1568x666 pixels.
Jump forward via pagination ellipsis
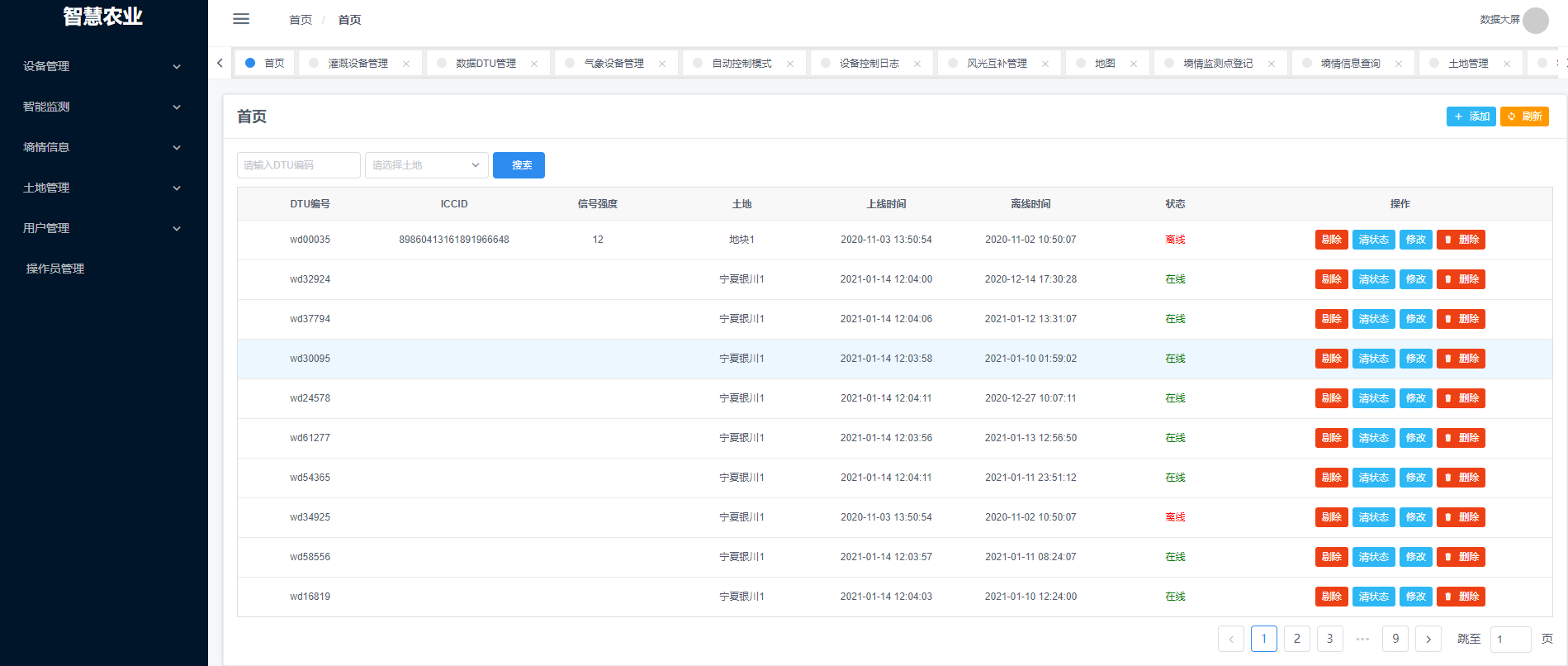point(1363,639)
